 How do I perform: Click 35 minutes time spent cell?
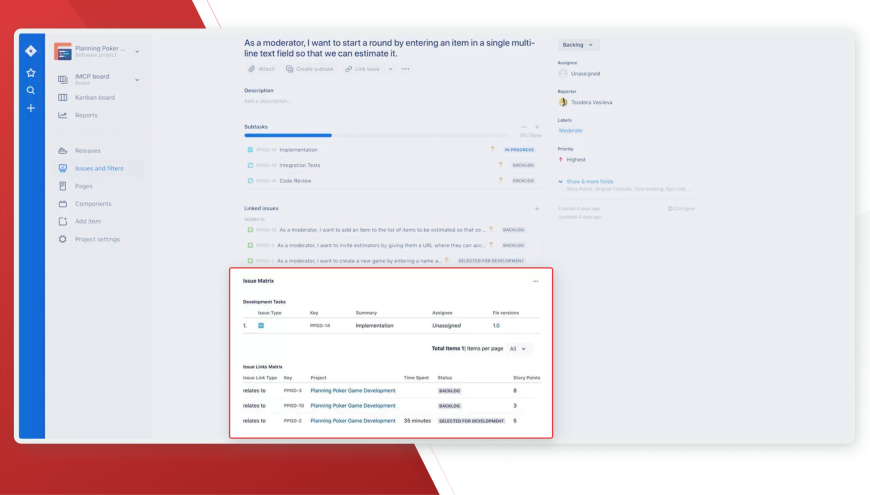417,421
